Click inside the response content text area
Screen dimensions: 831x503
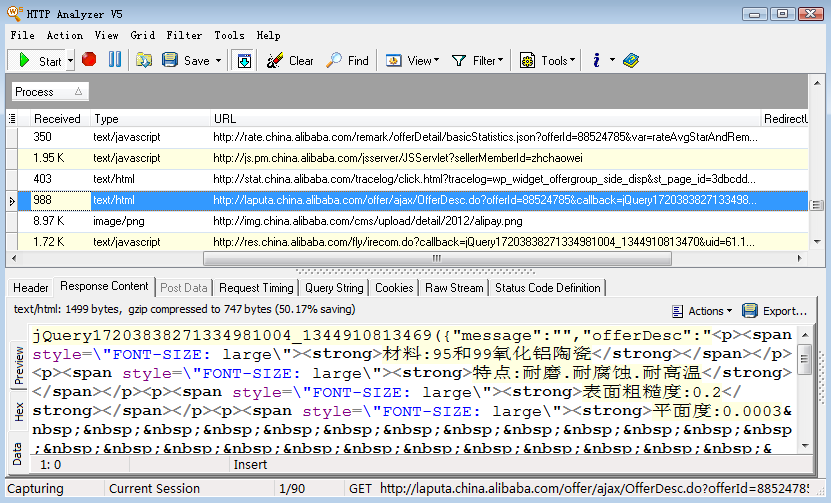pos(413,391)
